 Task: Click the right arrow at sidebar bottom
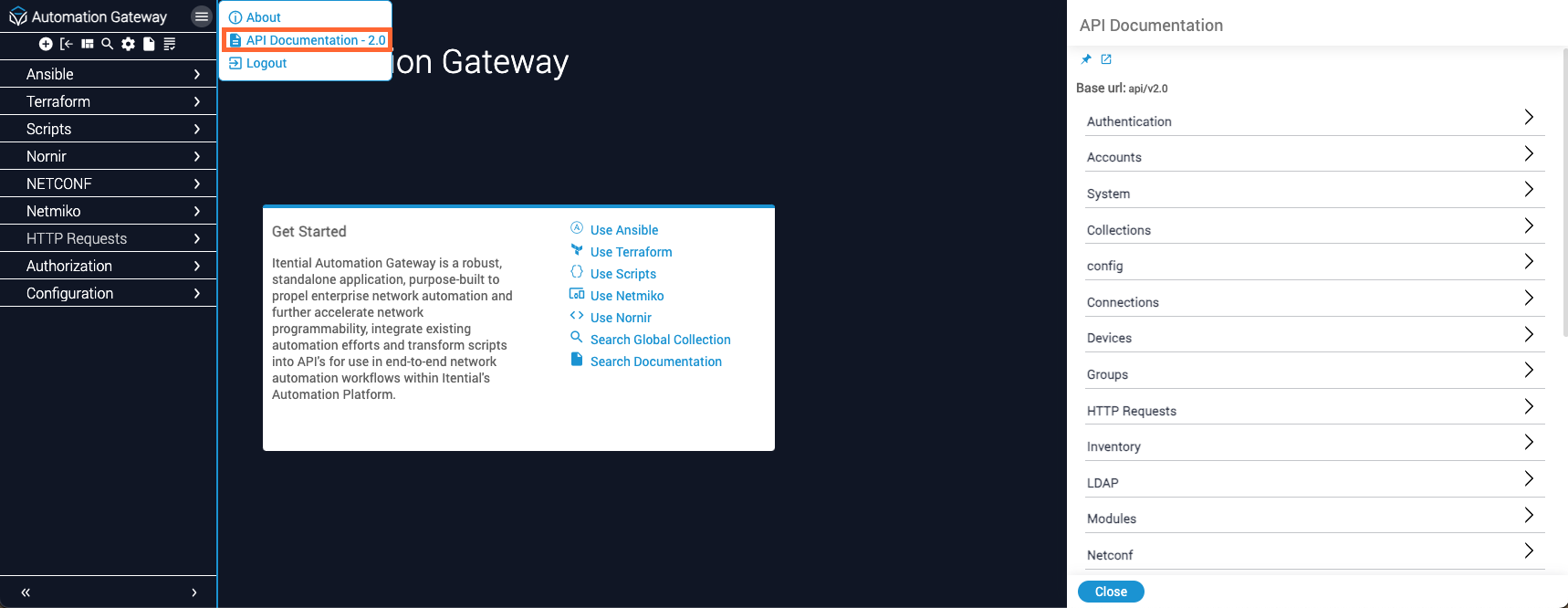[194, 592]
